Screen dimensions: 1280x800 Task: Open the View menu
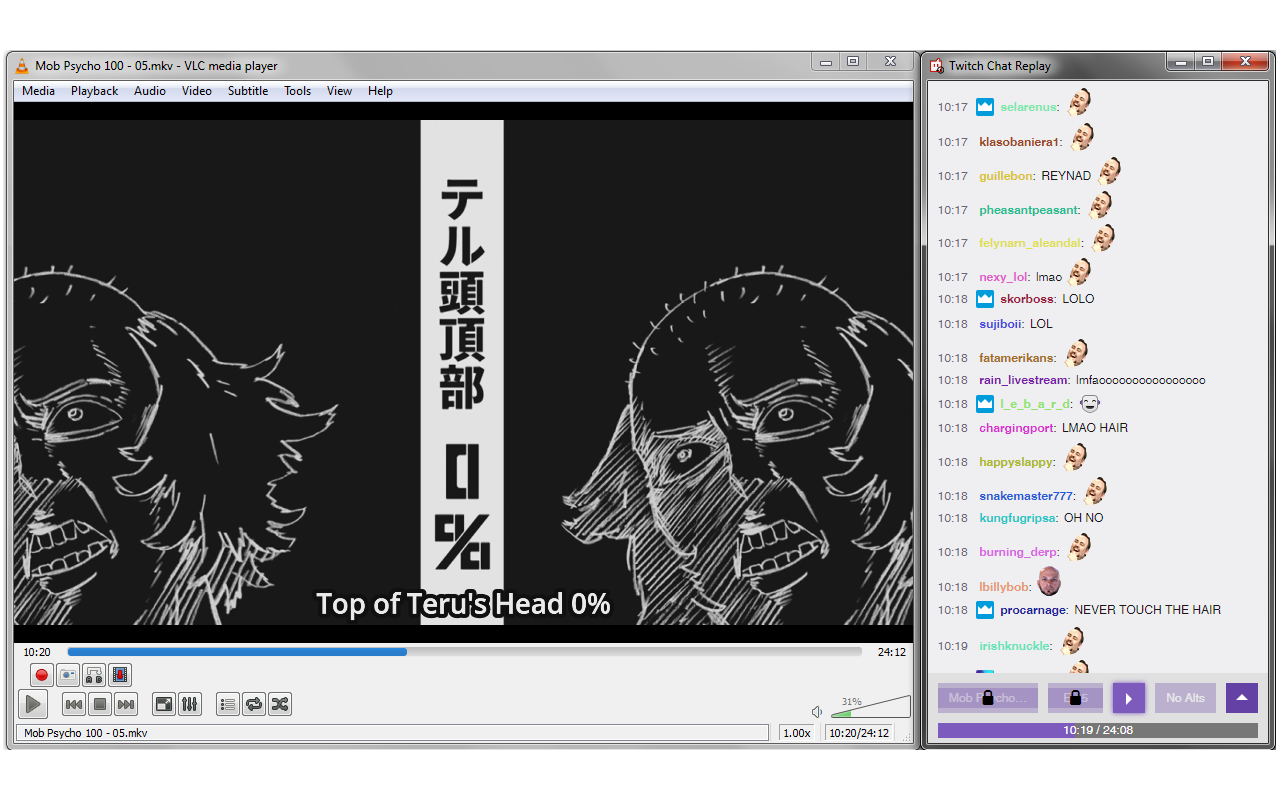[339, 91]
